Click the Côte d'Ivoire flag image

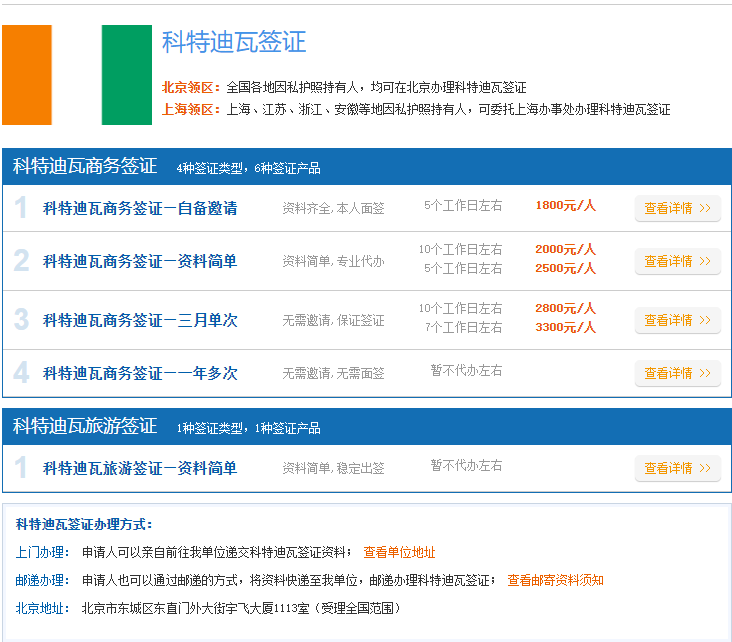point(77,75)
